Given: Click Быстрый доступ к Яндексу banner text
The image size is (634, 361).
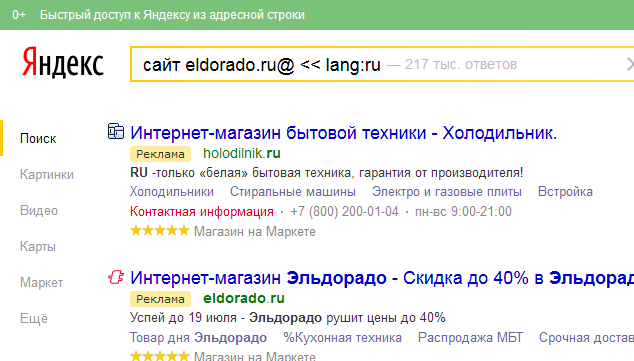Looking at the screenshot, I should click(x=172, y=15).
